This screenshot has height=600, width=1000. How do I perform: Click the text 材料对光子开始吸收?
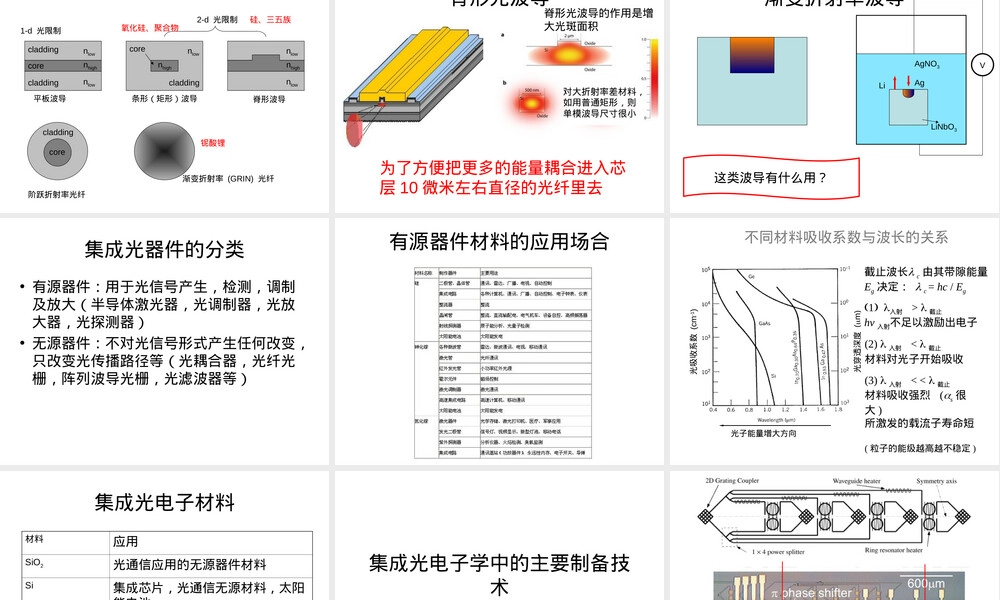coord(914,358)
